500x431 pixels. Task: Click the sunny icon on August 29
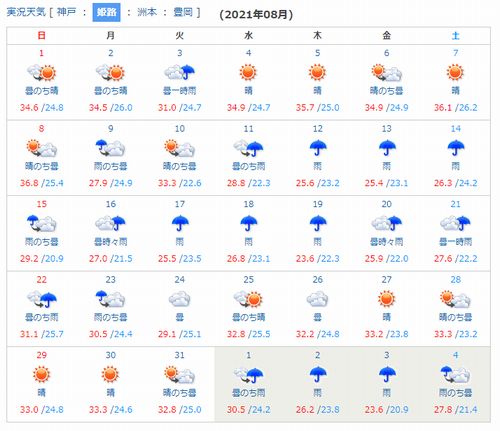pyautogui.click(x=42, y=374)
